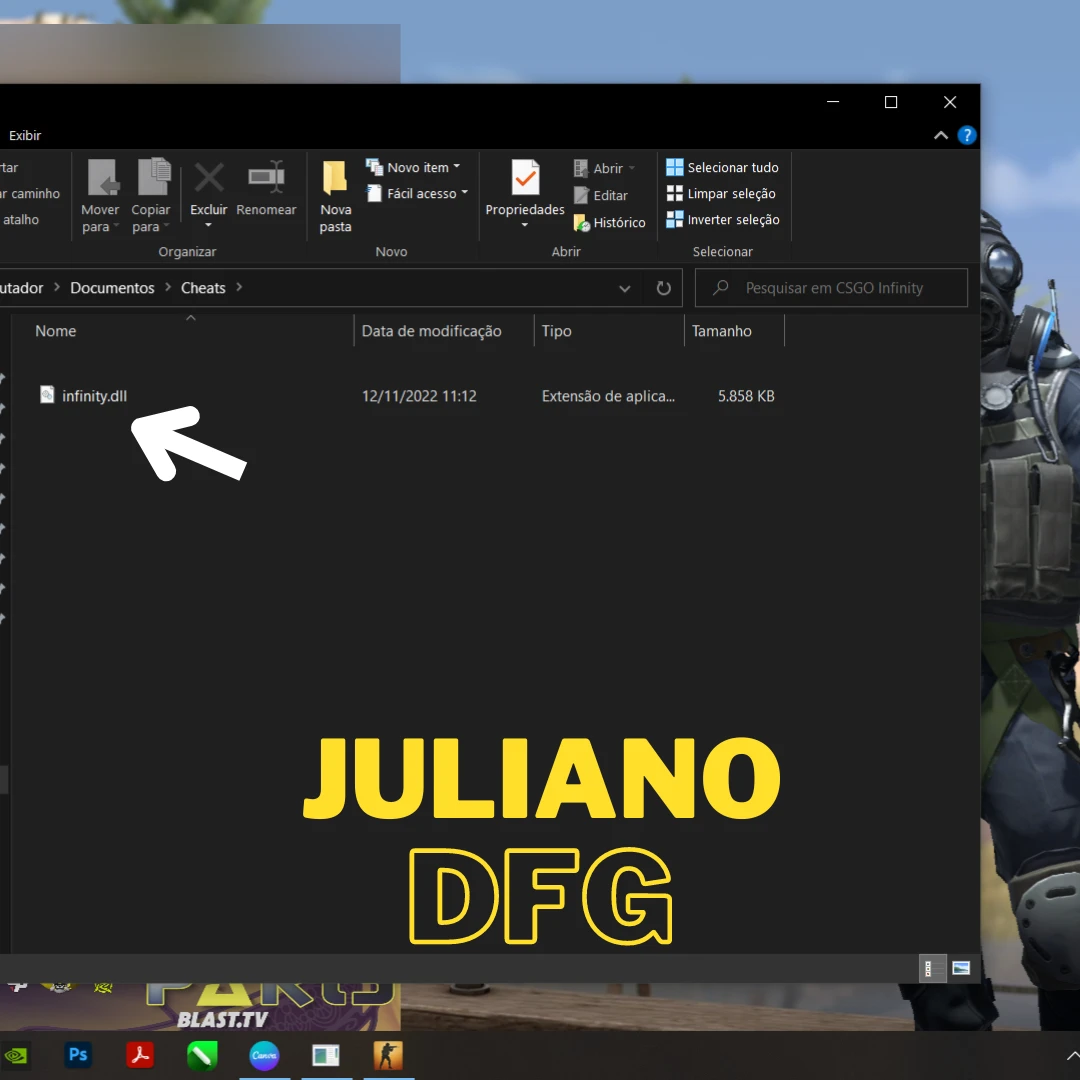
Task: Open the Excluir dropdown arrow
Action: (209, 225)
